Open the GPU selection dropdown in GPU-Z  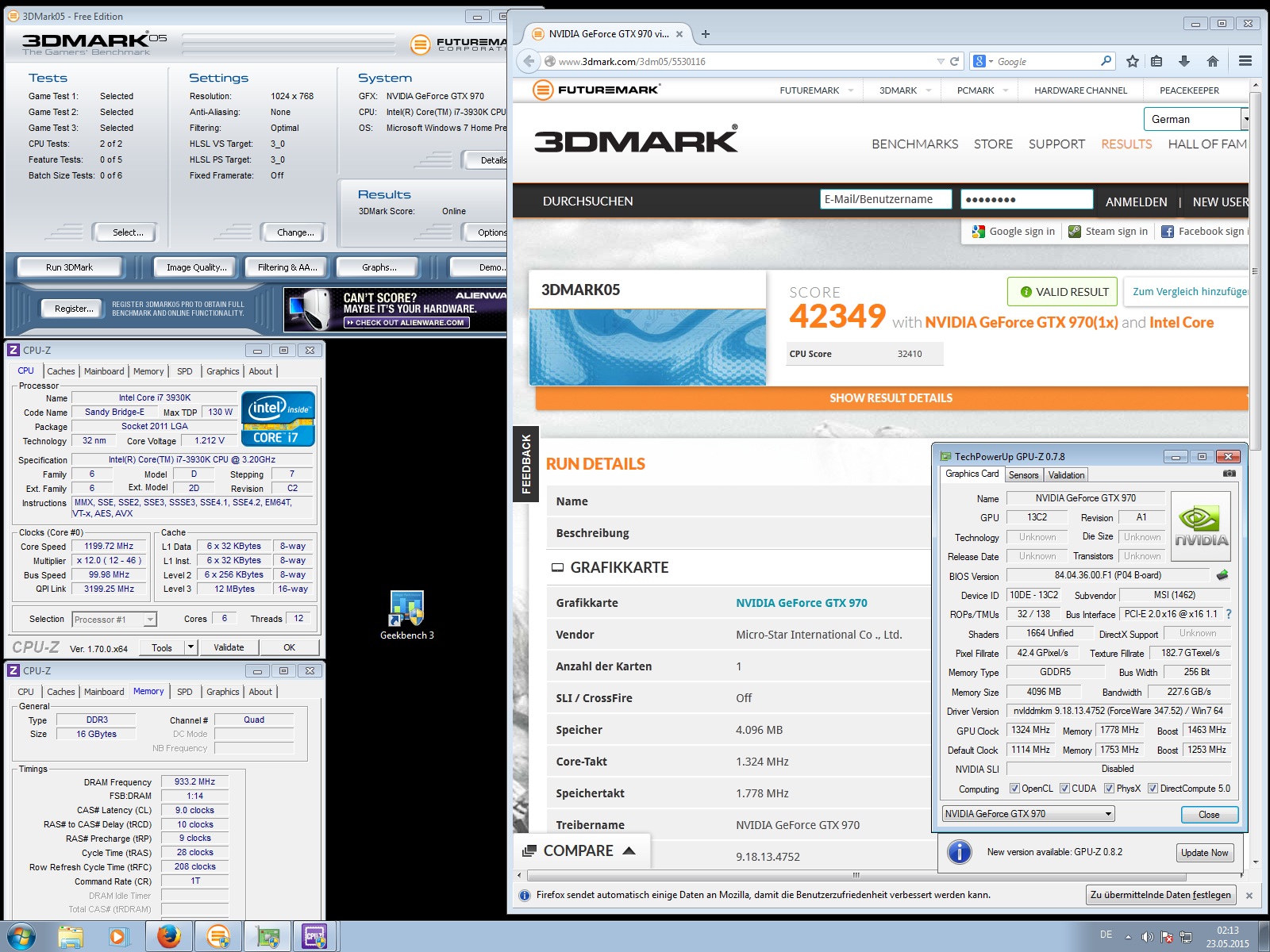tap(1029, 814)
